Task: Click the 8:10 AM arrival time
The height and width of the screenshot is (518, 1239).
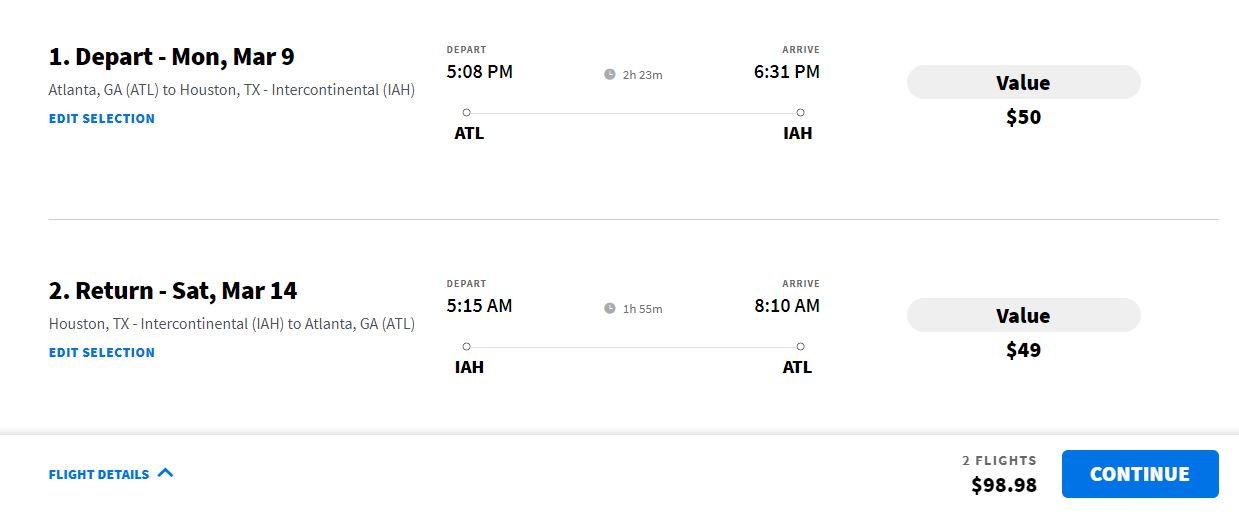Action: tap(786, 306)
